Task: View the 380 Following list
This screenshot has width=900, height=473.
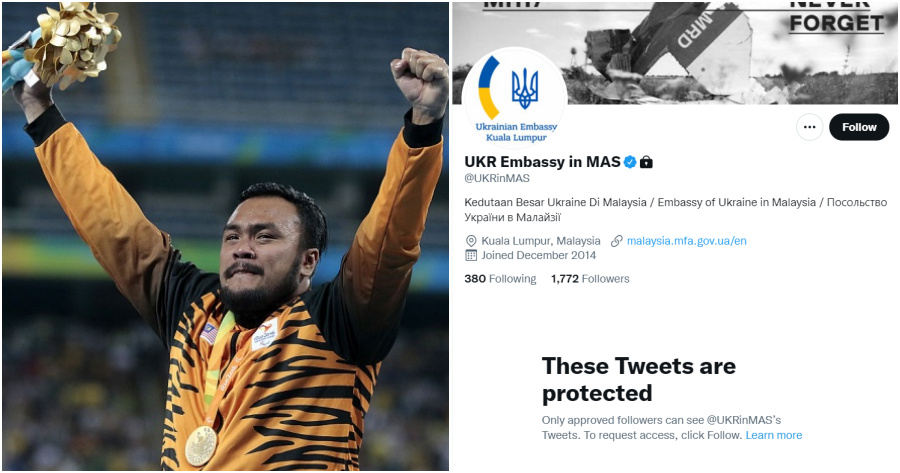Action: pyautogui.click(x=500, y=279)
